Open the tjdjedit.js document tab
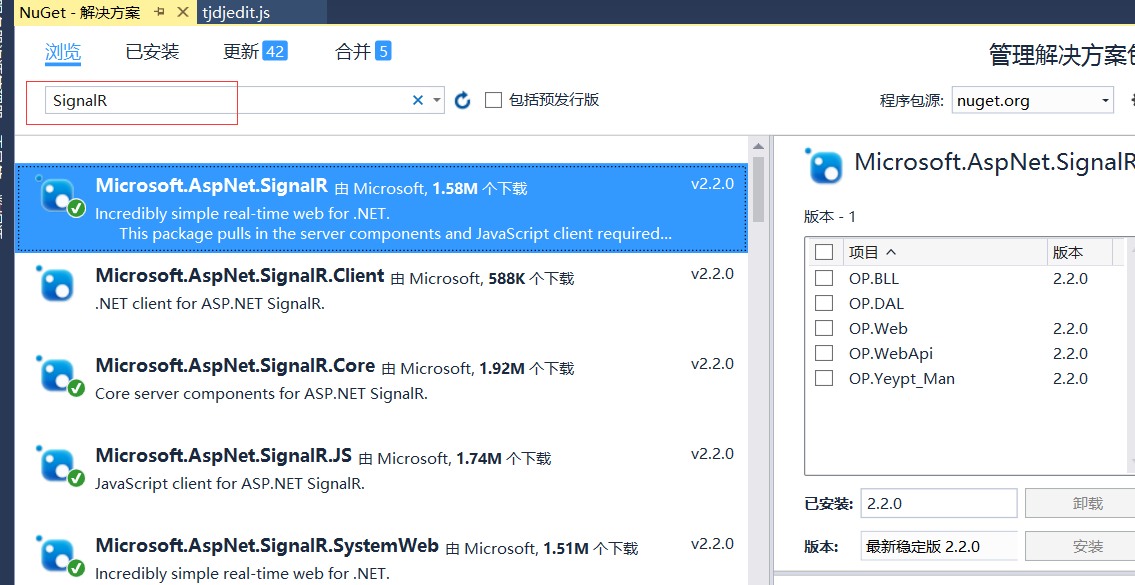The image size is (1135, 585). (236, 12)
